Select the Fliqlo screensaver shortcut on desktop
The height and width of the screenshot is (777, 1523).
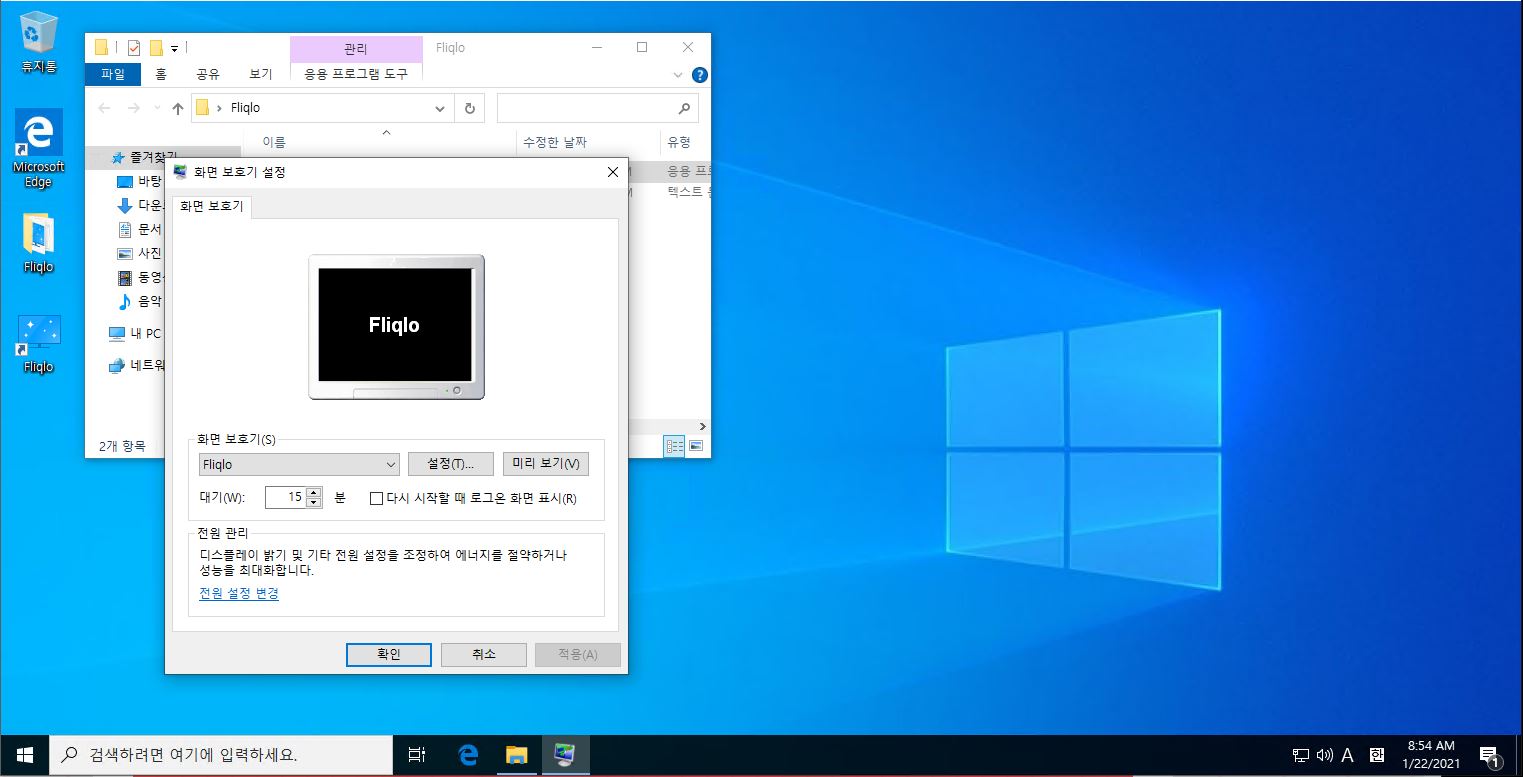[39, 344]
